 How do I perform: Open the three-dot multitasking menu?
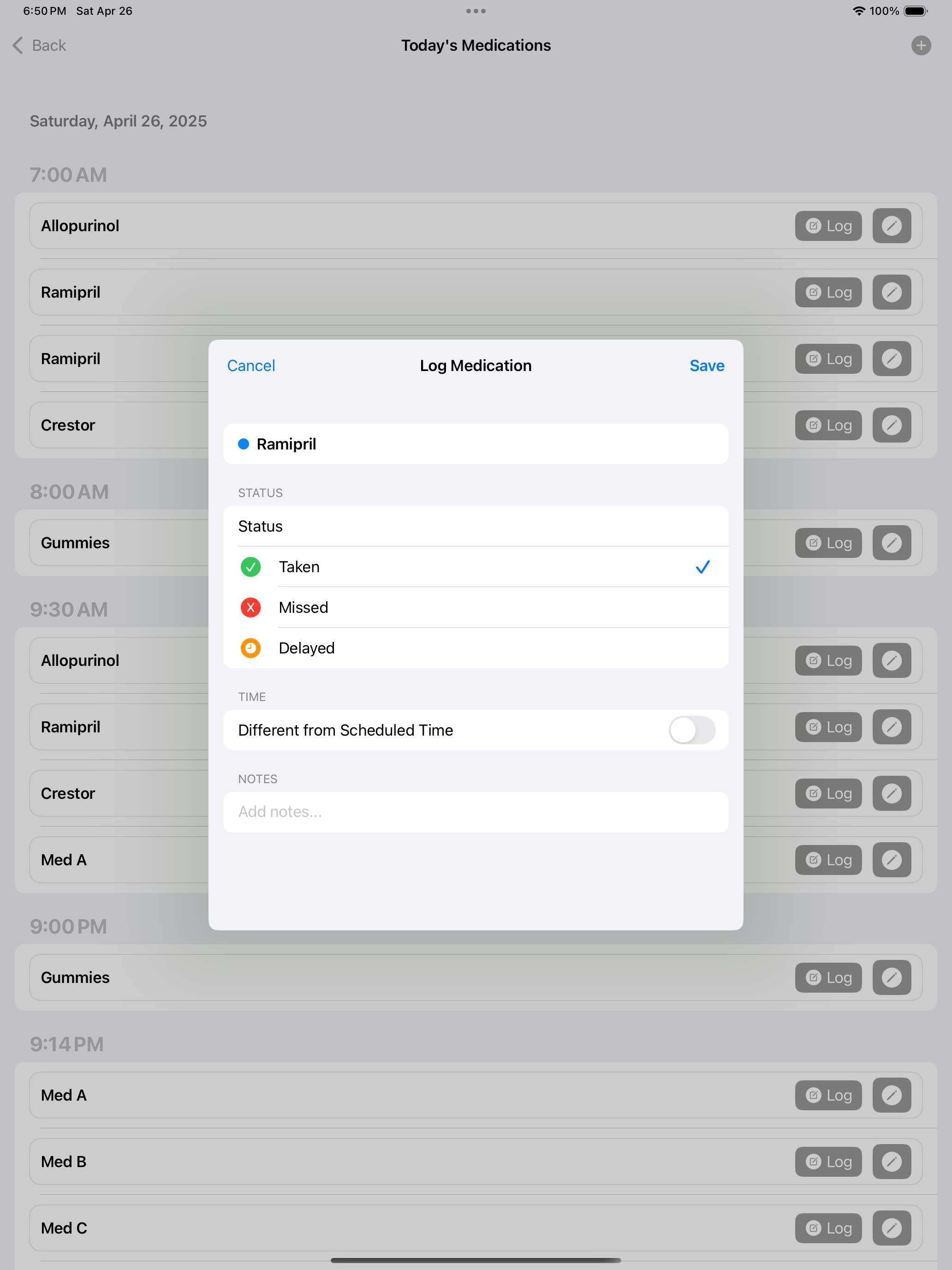coord(476,11)
